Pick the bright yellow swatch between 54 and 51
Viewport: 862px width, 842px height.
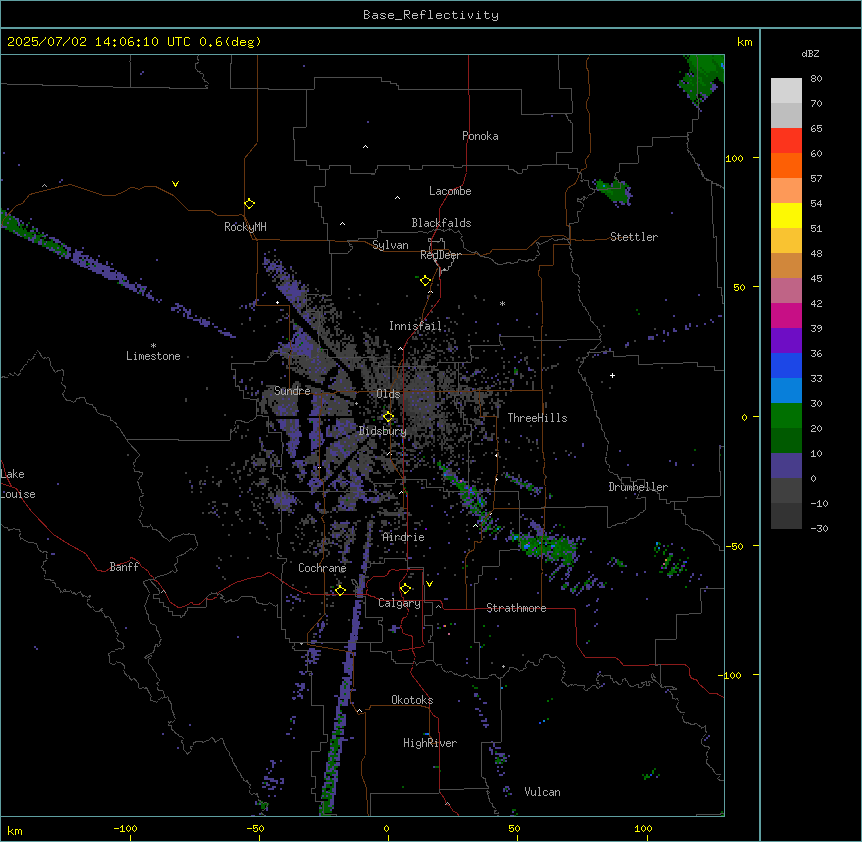[x=786, y=215]
